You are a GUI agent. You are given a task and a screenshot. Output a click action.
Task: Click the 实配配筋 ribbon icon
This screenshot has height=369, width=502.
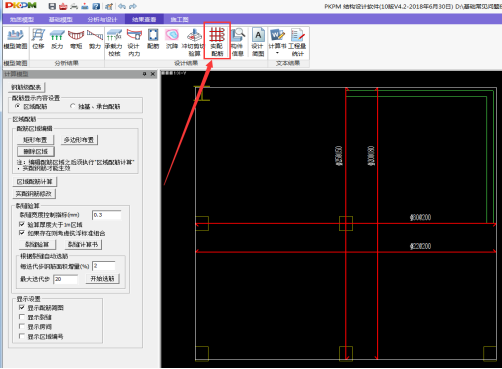coord(217,41)
